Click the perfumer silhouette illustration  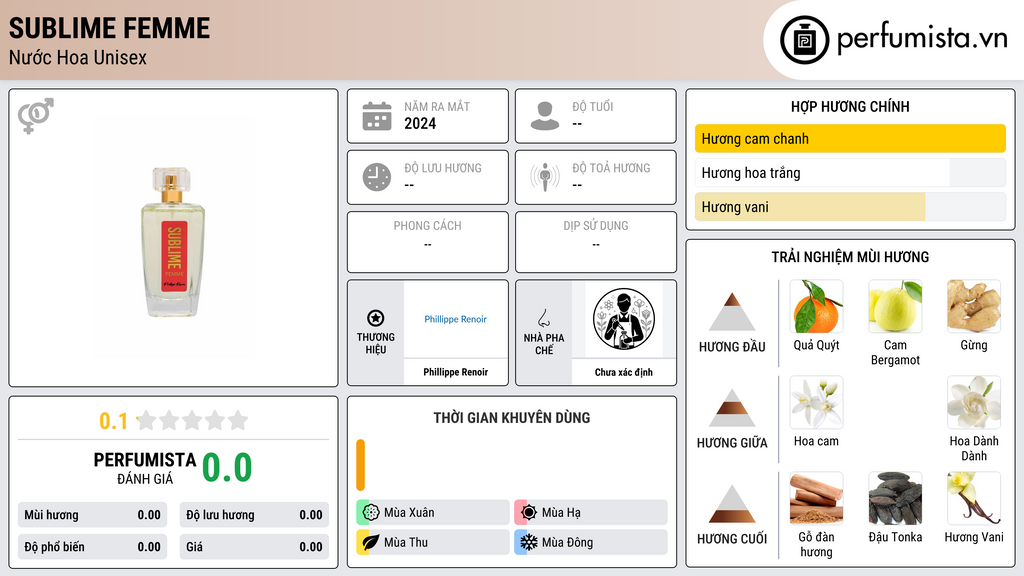624,319
